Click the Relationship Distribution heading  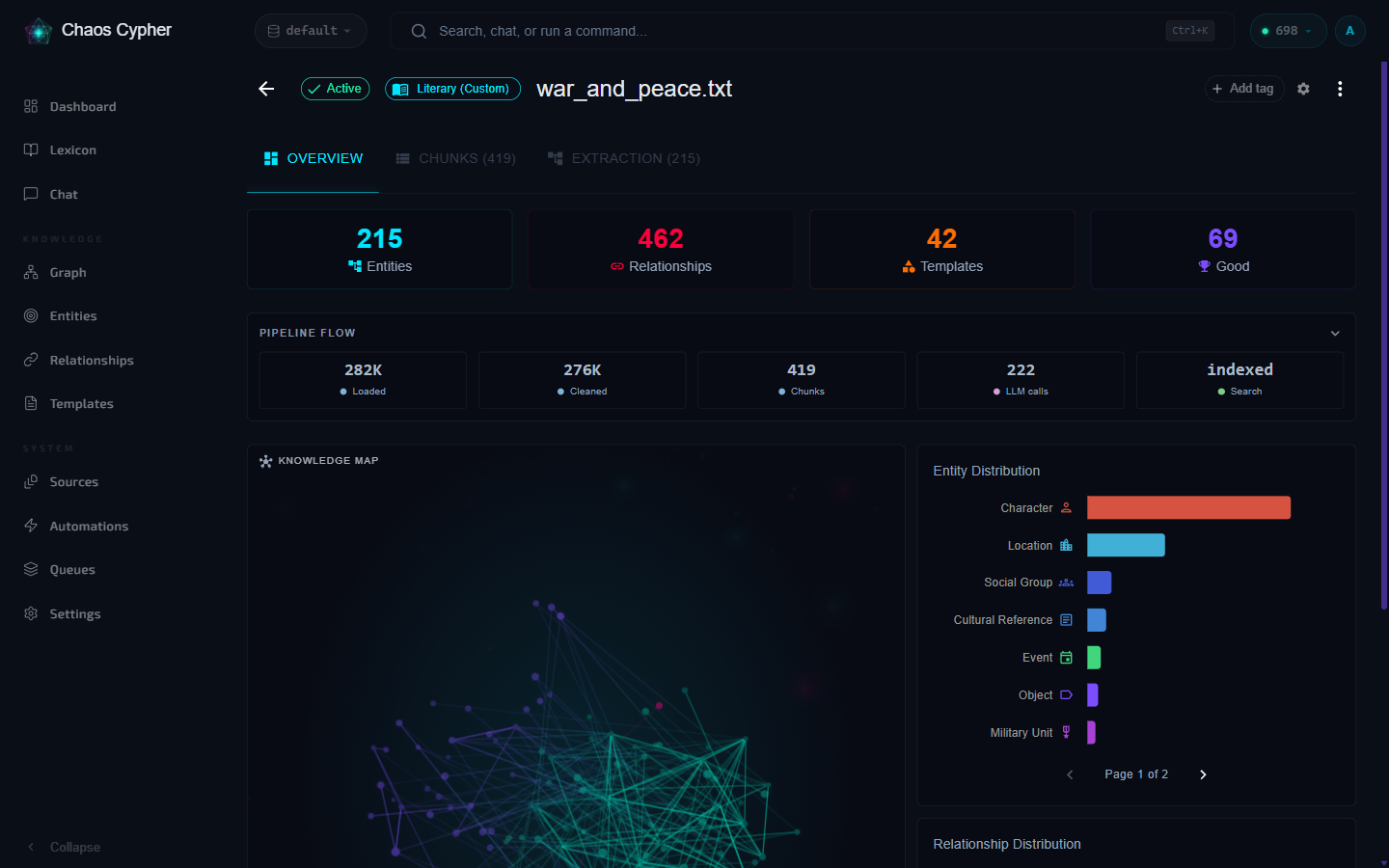click(x=1007, y=844)
